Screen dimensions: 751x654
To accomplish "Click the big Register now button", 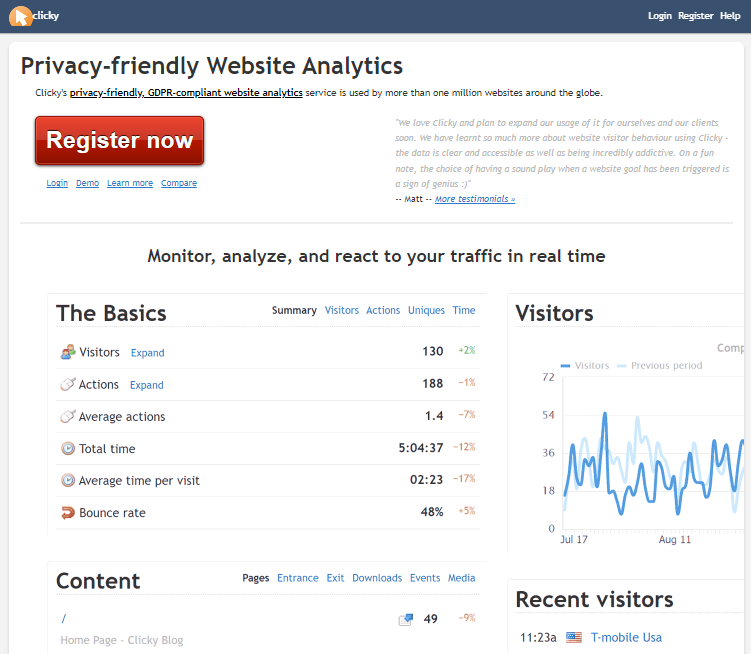I will [119, 140].
